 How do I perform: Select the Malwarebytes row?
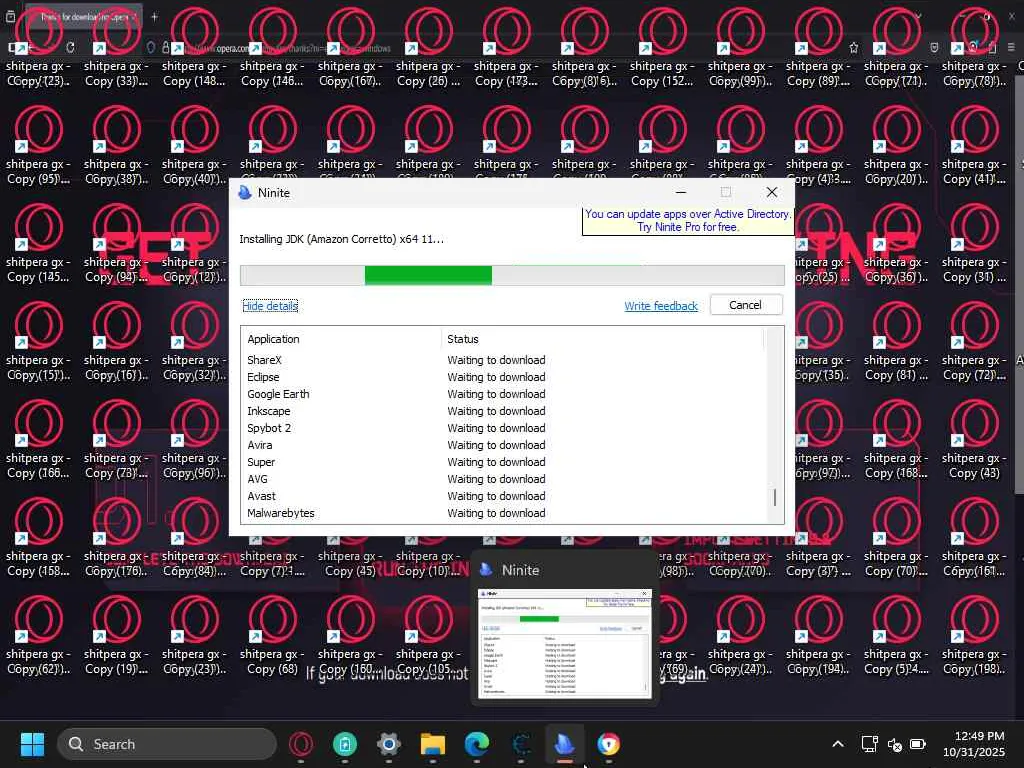[x=503, y=513]
